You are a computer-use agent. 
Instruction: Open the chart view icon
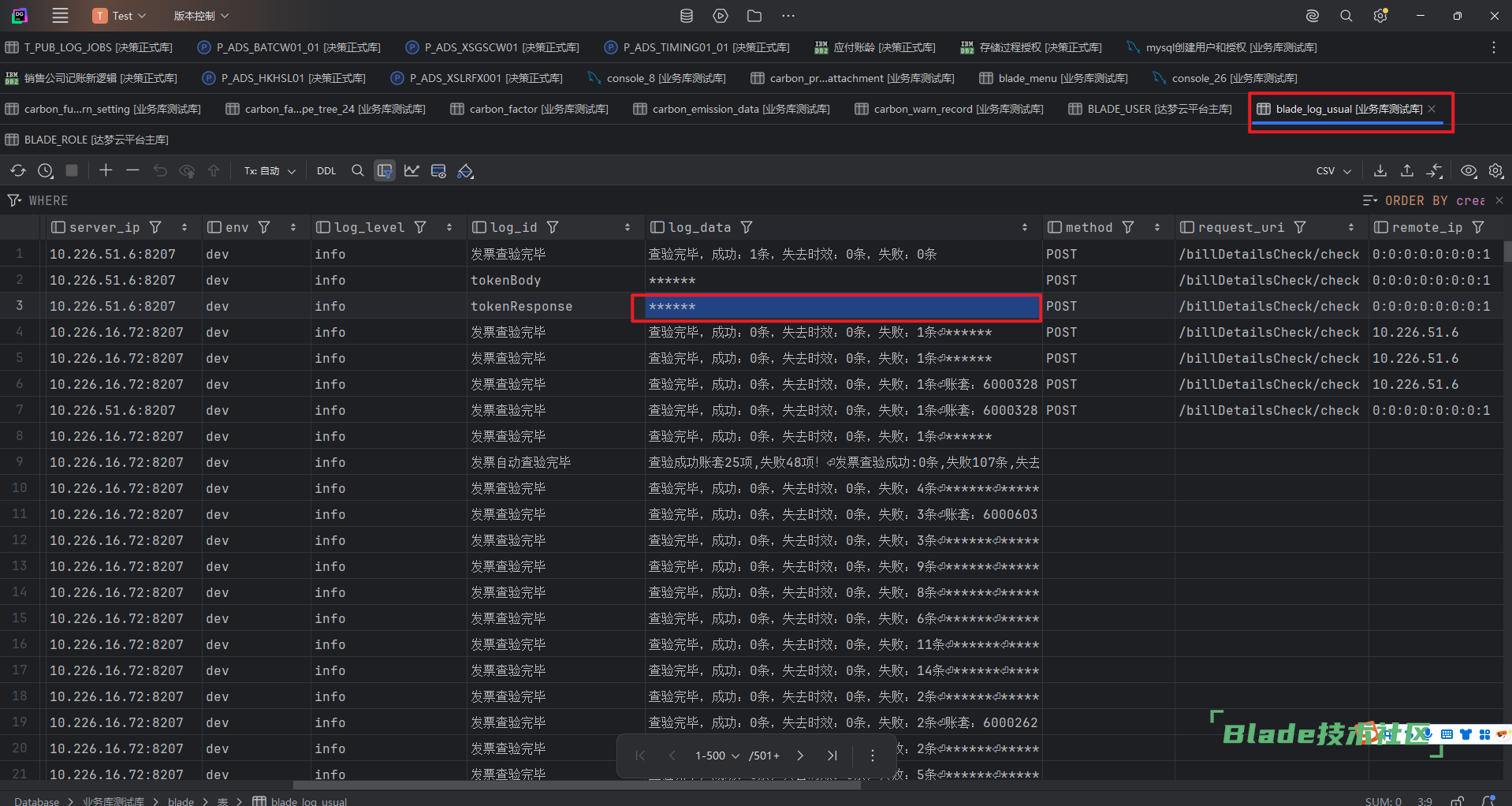point(412,170)
